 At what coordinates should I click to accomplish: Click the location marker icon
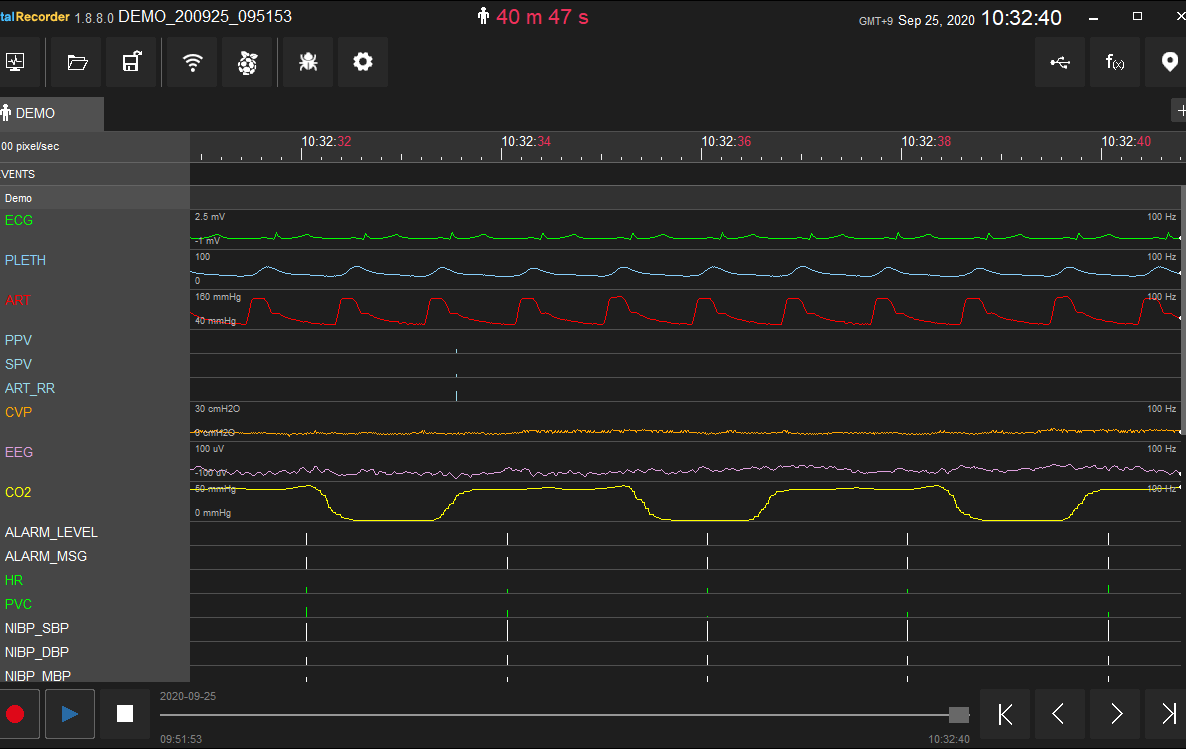[1169, 62]
